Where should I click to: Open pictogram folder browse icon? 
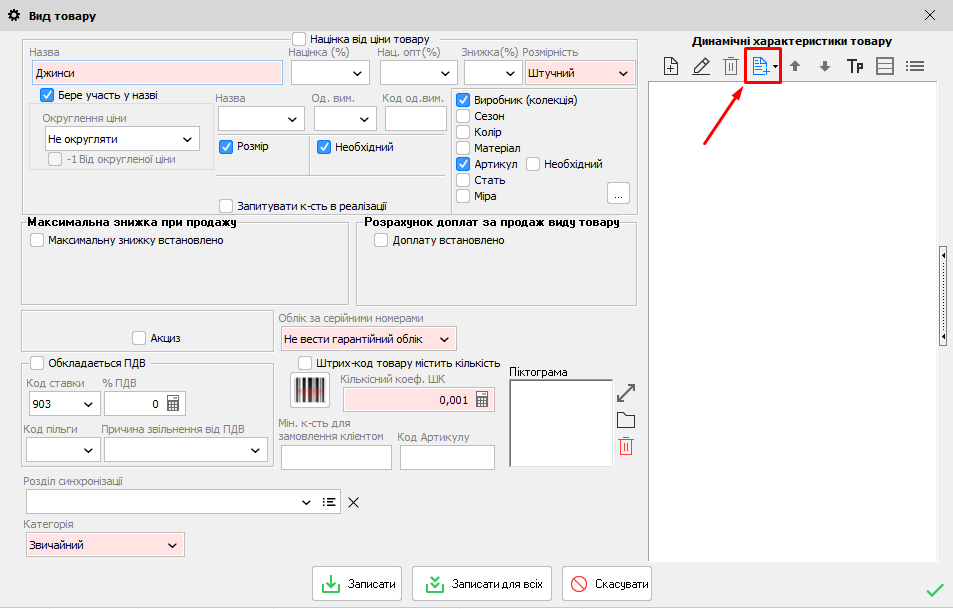(626, 420)
